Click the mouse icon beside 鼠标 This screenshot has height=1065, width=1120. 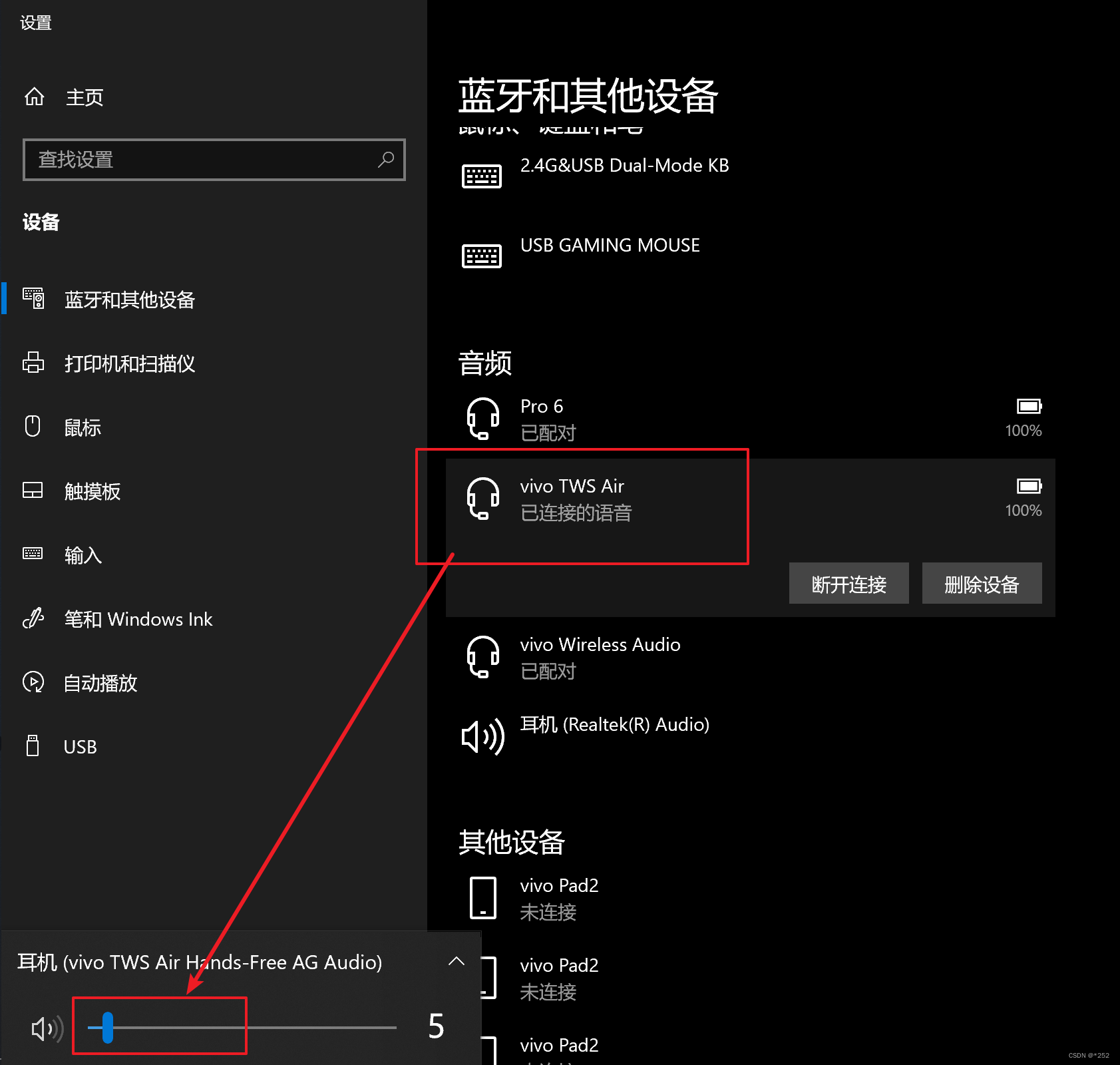[x=33, y=426]
